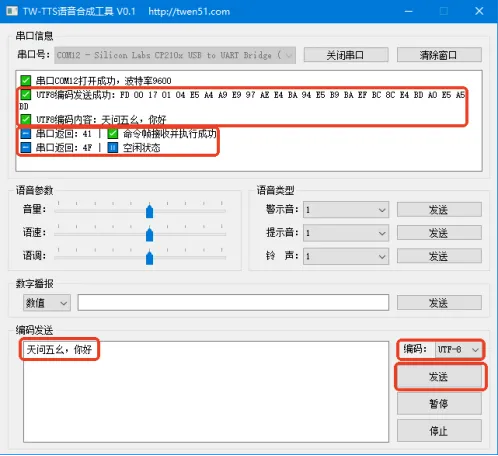The width and height of the screenshot is (498, 456).
Task: Click blue pause icon beside 空闲状态
Action: 113,148
